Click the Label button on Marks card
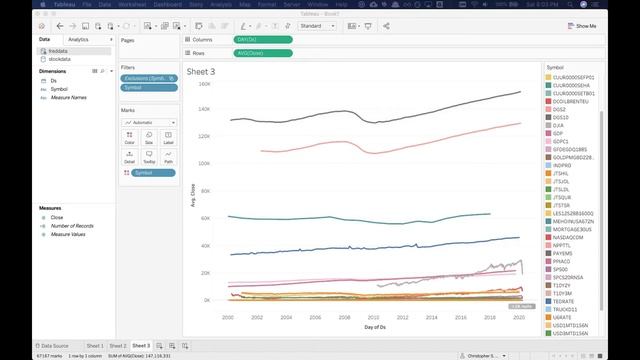 coord(168,138)
